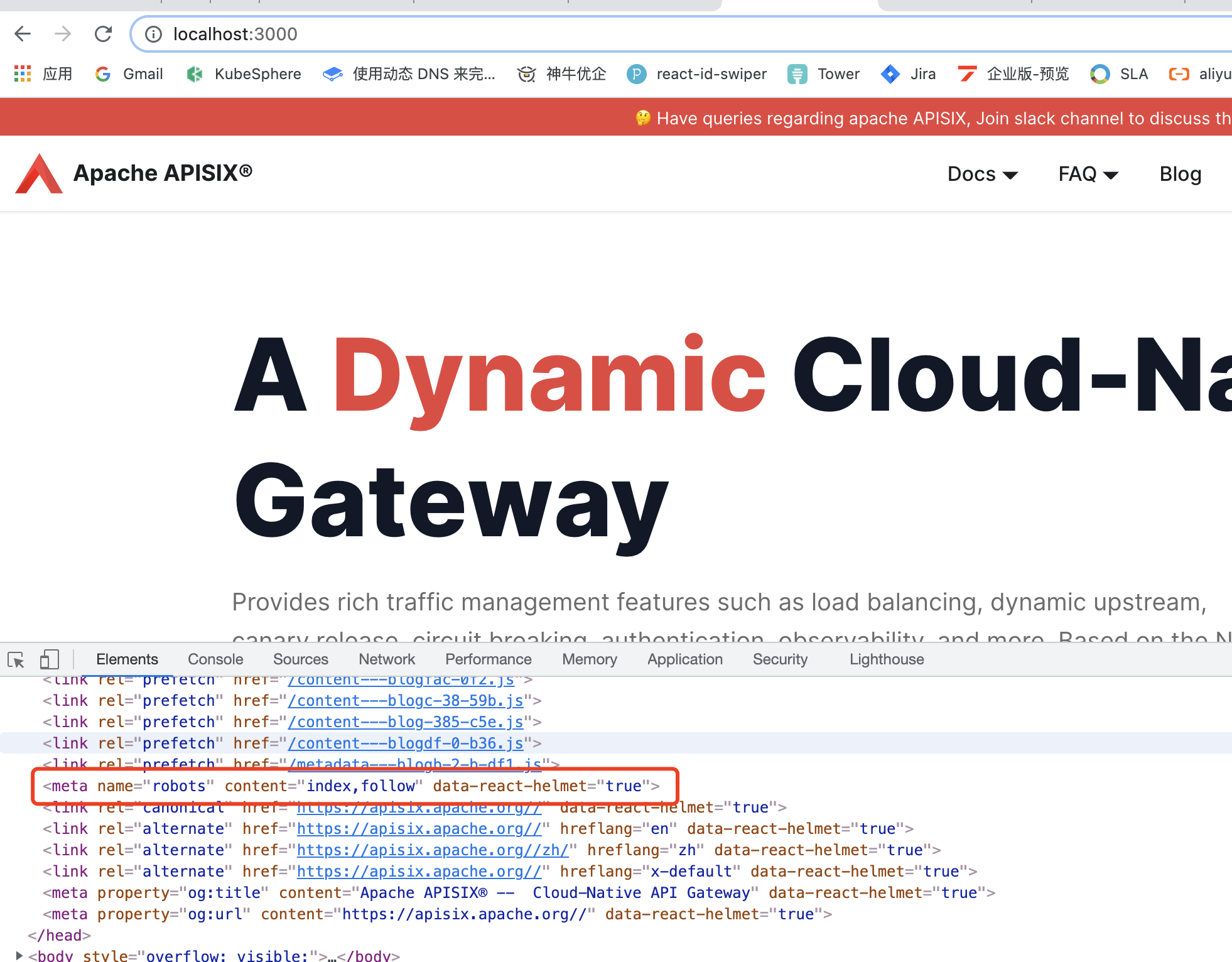Click the site info icon in address bar
Viewport: 1232px width, 962px height.
tap(153, 34)
